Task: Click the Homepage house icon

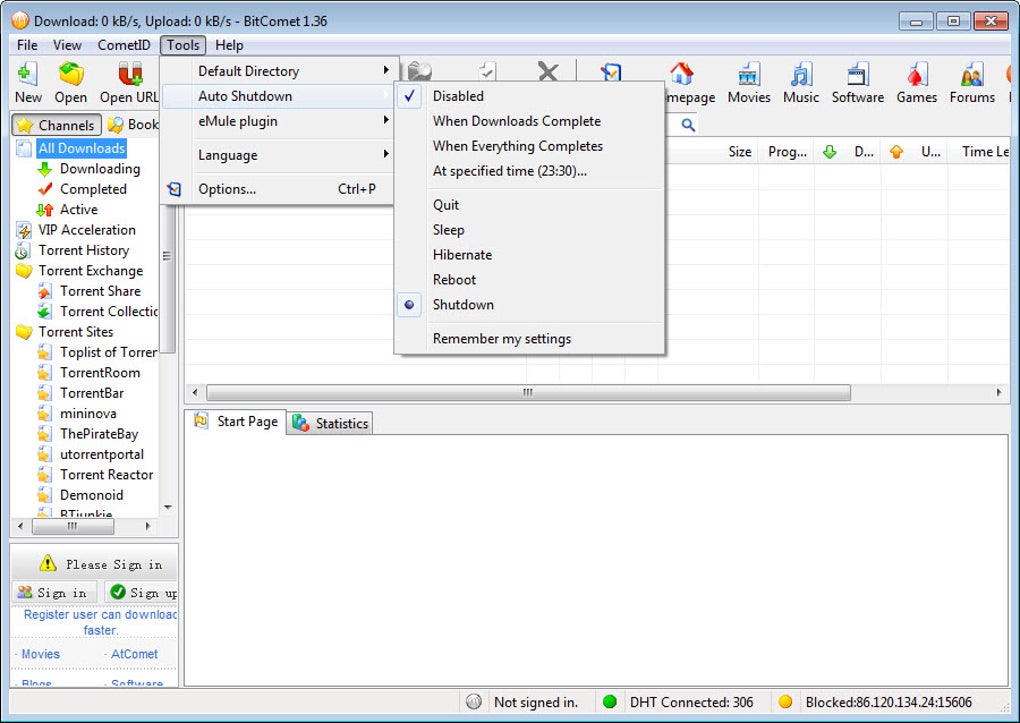Action: click(681, 73)
